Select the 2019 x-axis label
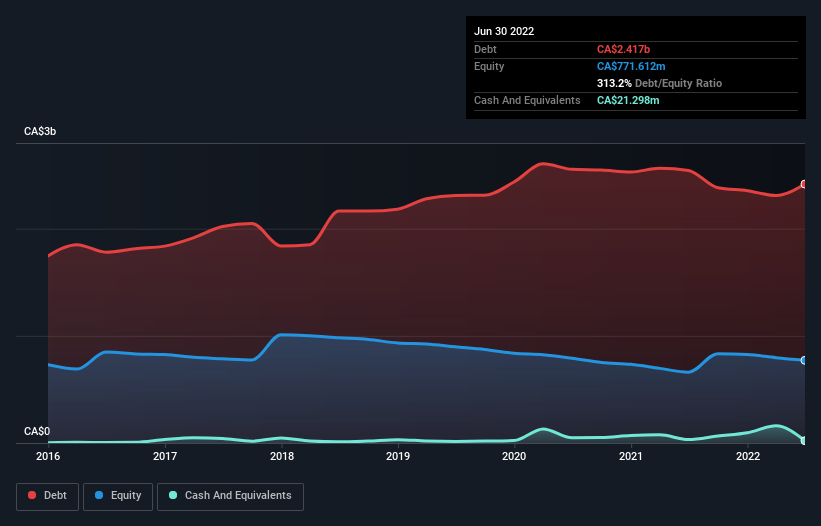 pyautogui.click(x=398, y=456)
